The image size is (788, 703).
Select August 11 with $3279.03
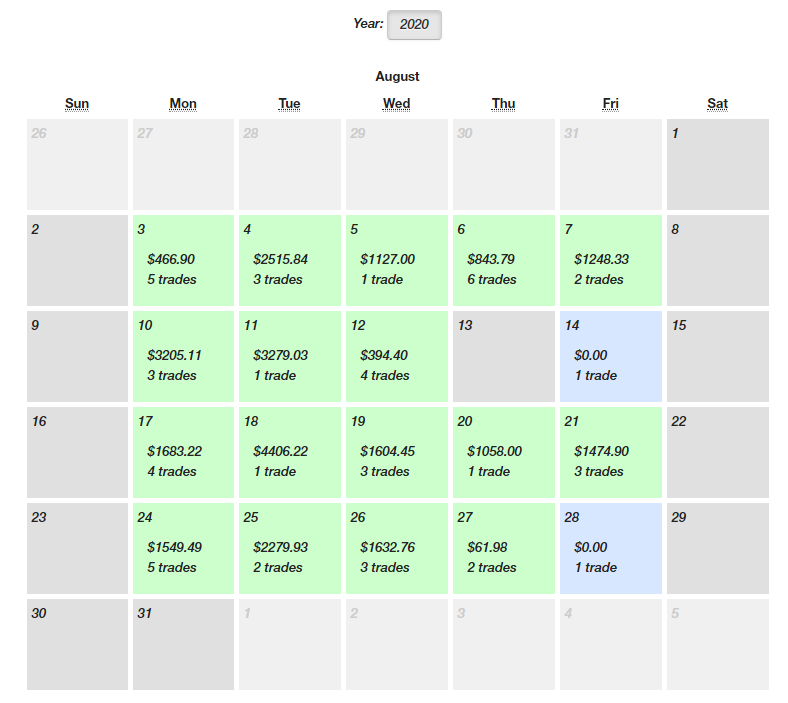coord(289,356)
